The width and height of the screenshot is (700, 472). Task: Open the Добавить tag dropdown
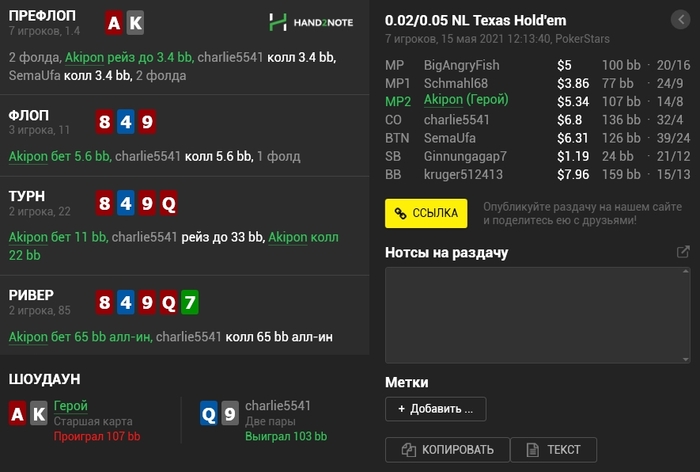coord(435,408)
